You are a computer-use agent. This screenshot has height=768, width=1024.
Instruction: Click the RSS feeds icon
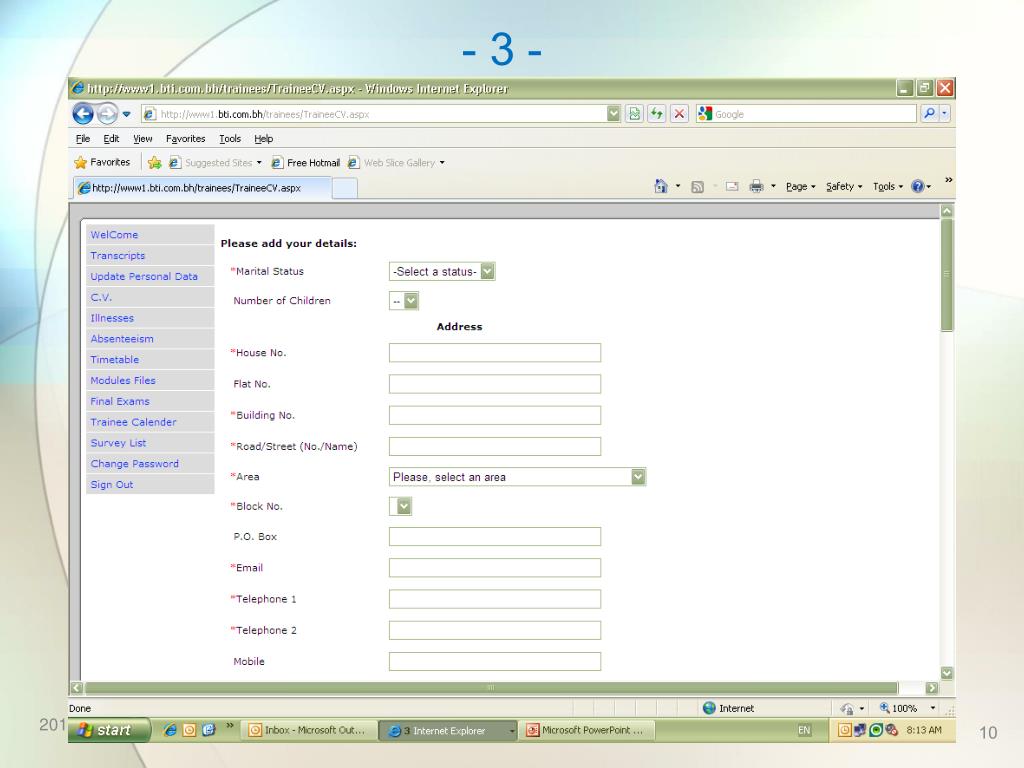point(697,187)
